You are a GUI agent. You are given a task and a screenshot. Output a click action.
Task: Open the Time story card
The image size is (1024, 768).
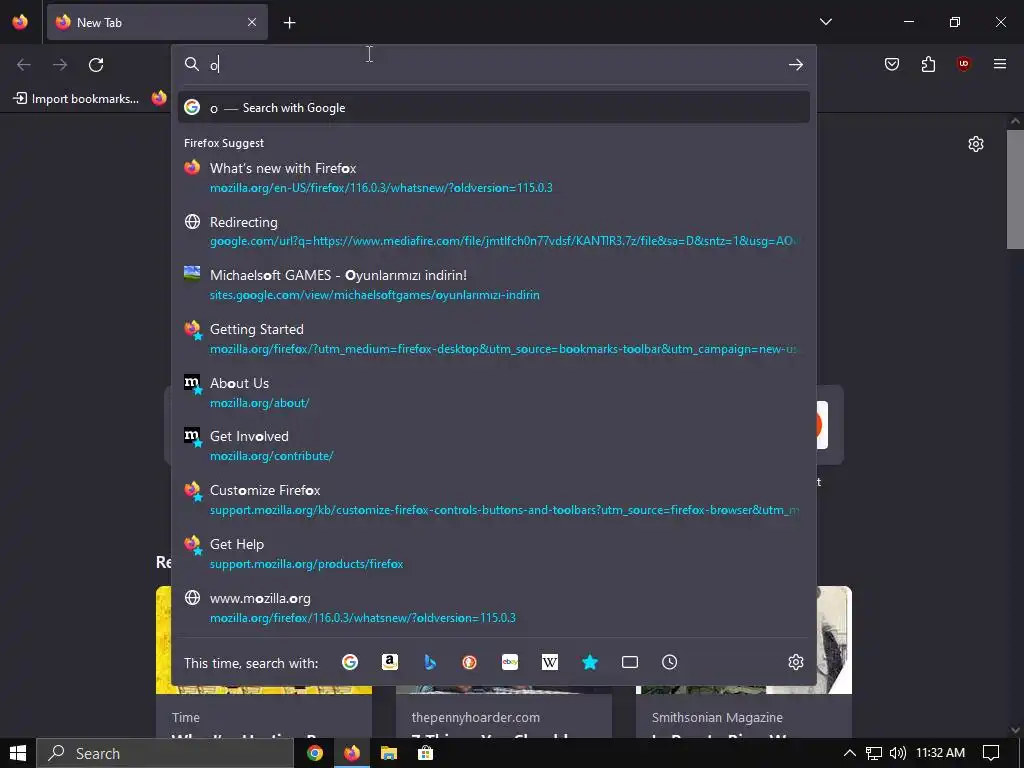coord(264,715)
